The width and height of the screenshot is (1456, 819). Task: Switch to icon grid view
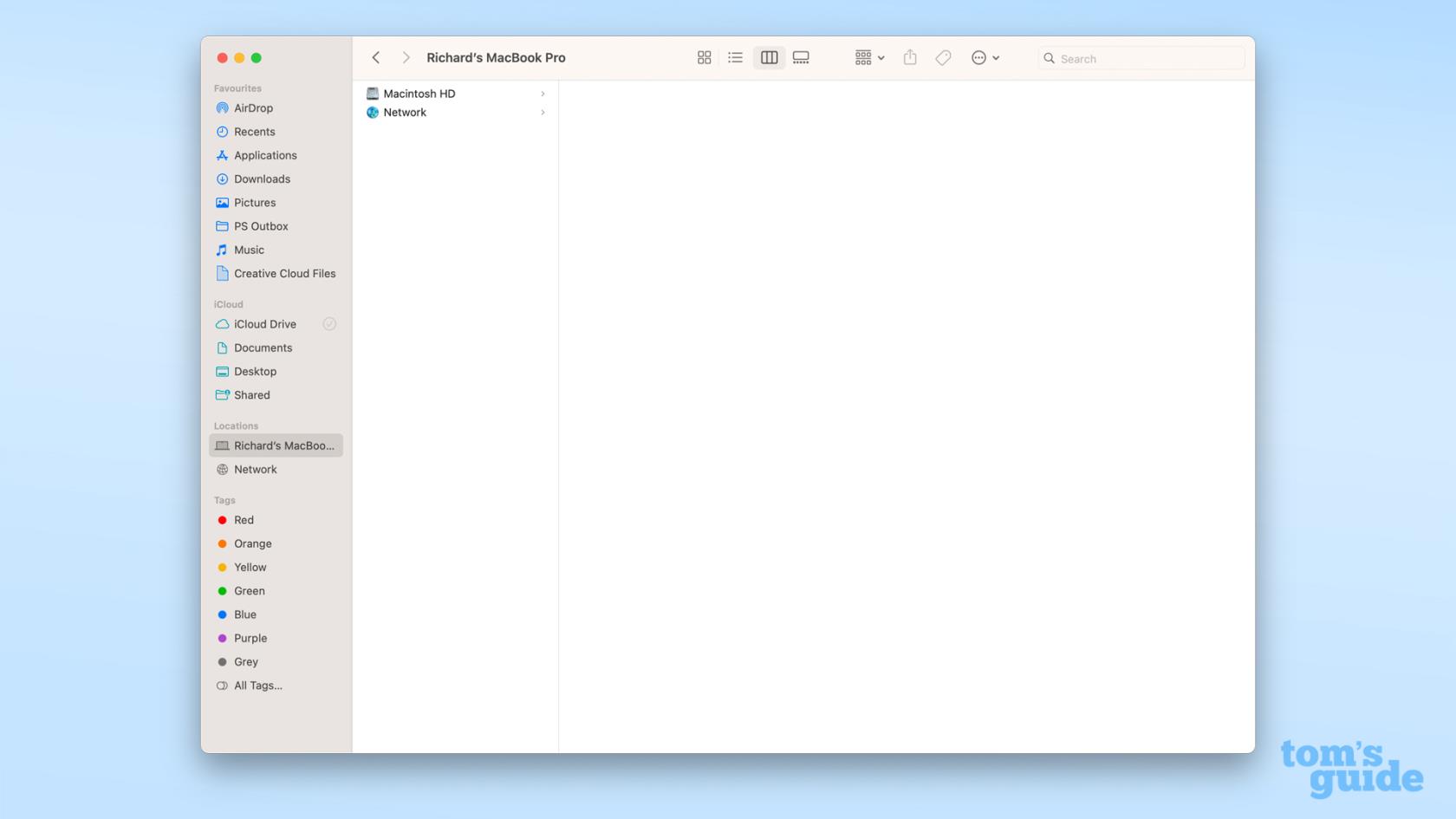point(704,57)
